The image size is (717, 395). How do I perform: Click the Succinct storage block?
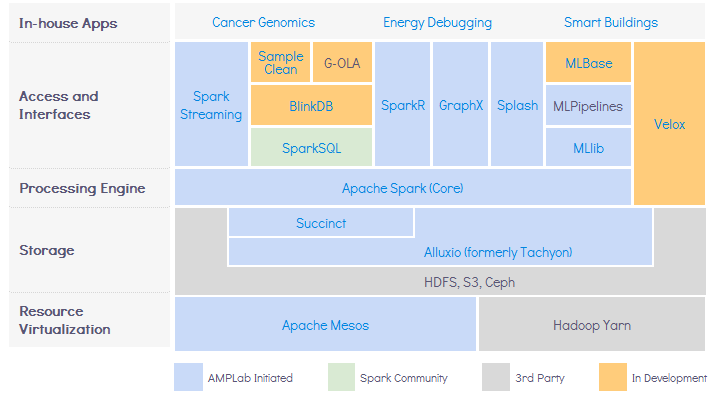(x=321, y=223)
